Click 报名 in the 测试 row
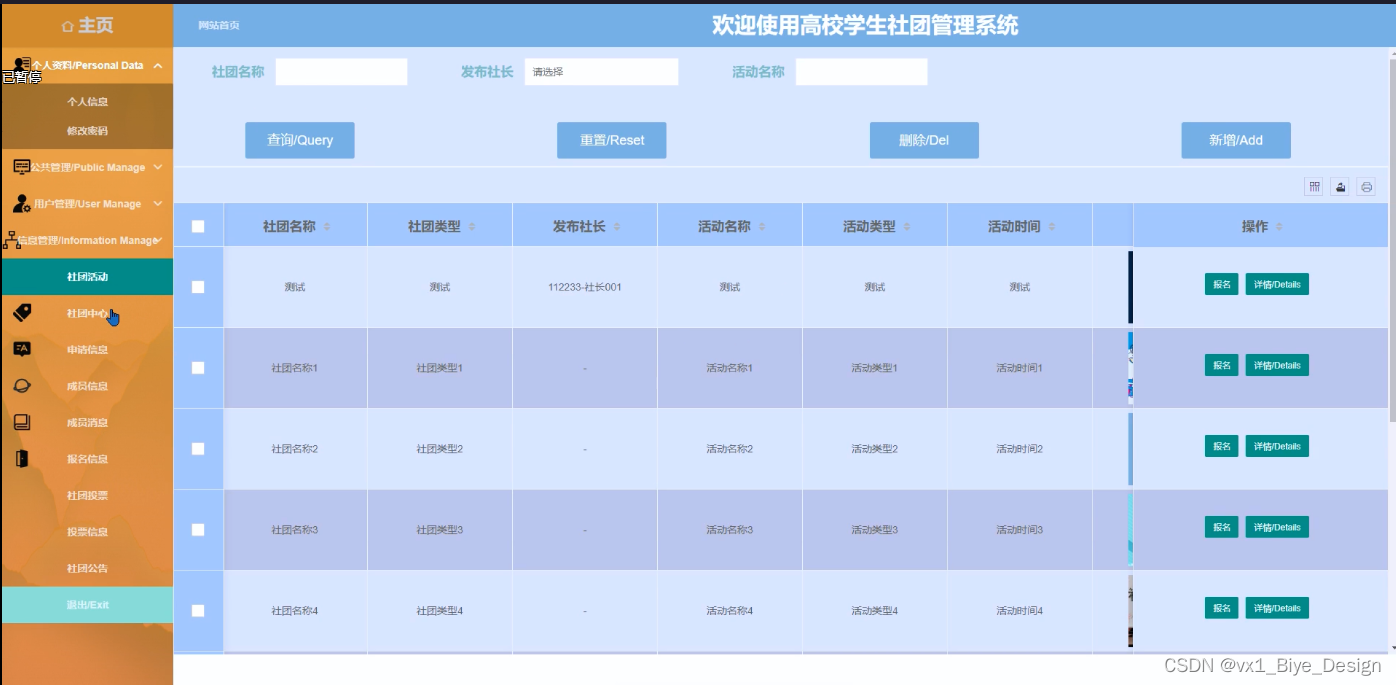The image size is (1396, 685). (1222, 285)
